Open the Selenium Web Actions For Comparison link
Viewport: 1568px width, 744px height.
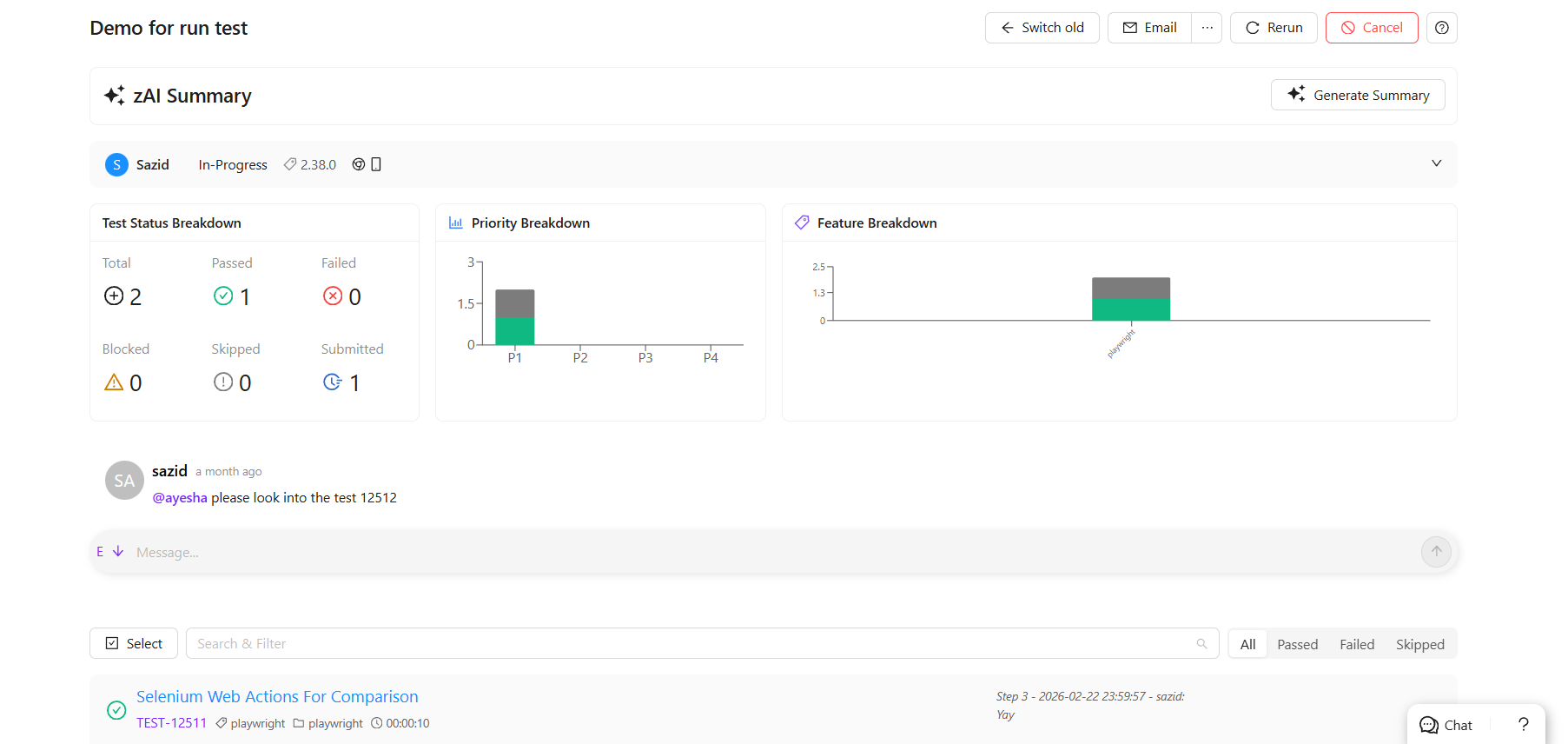(x=277, y=696)
